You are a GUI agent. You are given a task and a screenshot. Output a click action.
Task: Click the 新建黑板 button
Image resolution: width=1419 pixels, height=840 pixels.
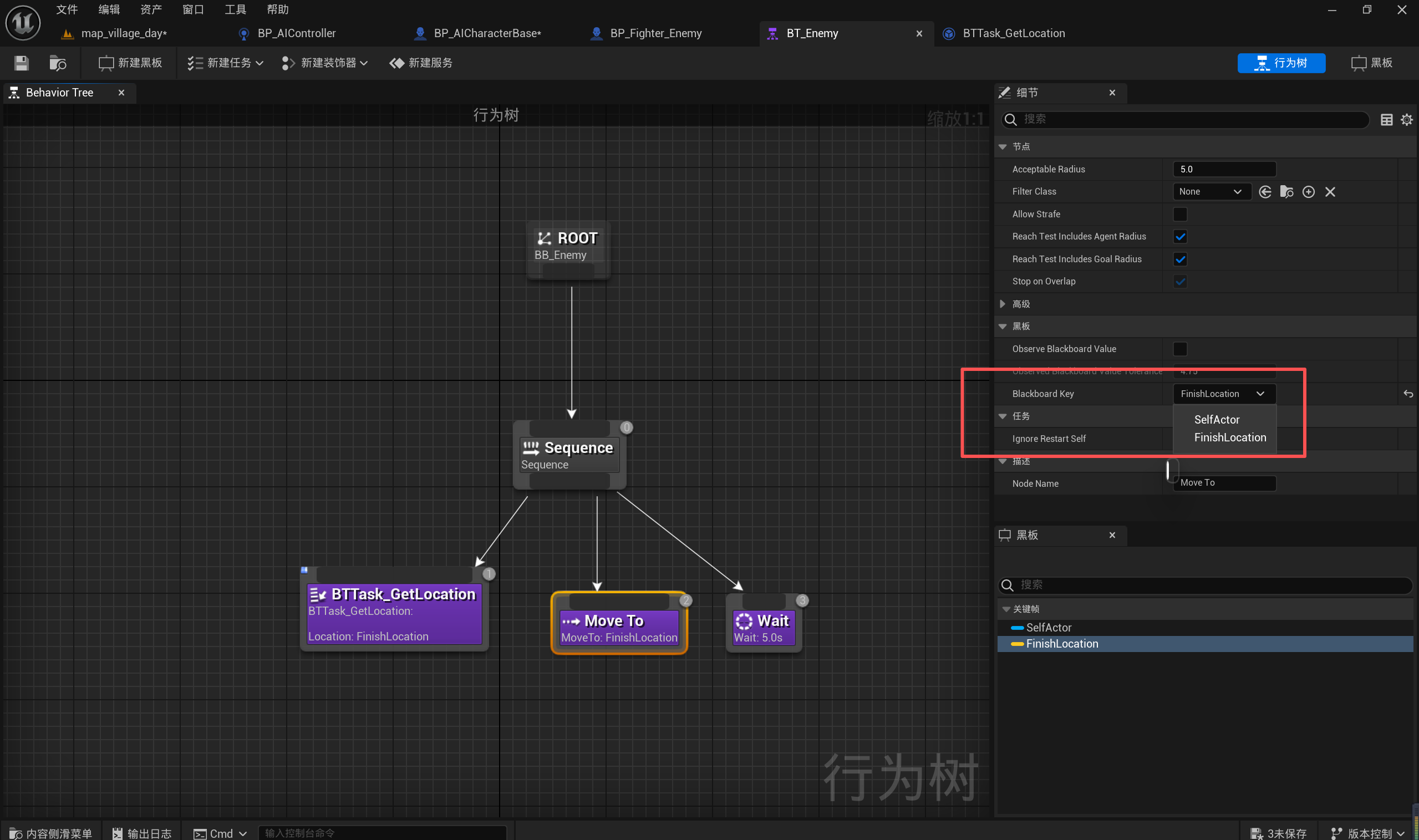click(x=130, y=63)
